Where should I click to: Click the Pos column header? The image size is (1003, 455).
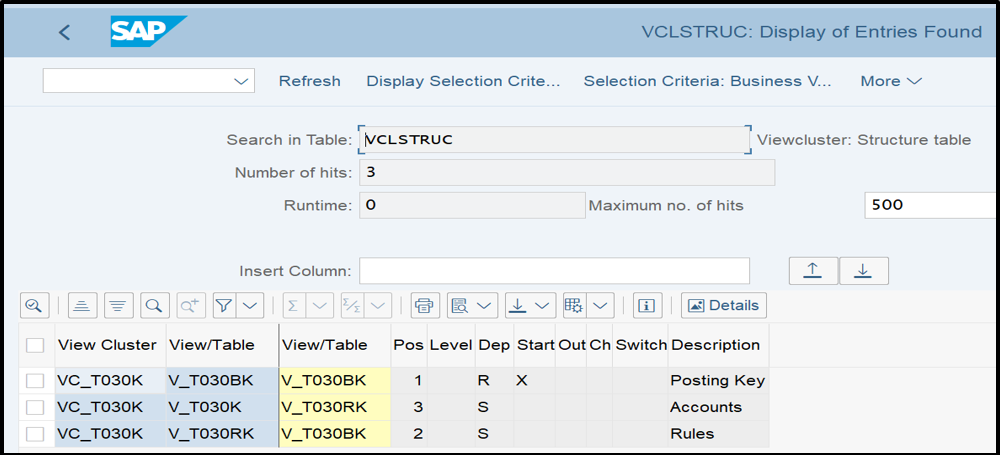coord(408,346)
